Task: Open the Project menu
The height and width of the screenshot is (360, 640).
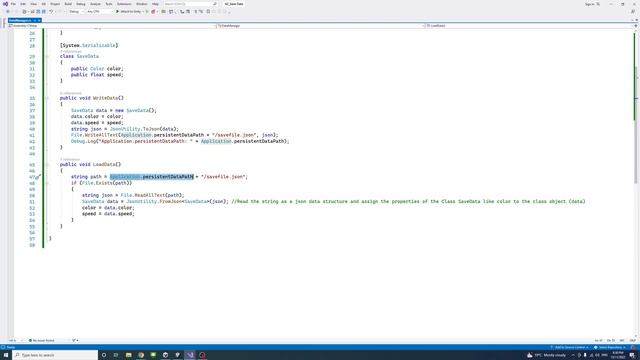Action: (55, 4)
